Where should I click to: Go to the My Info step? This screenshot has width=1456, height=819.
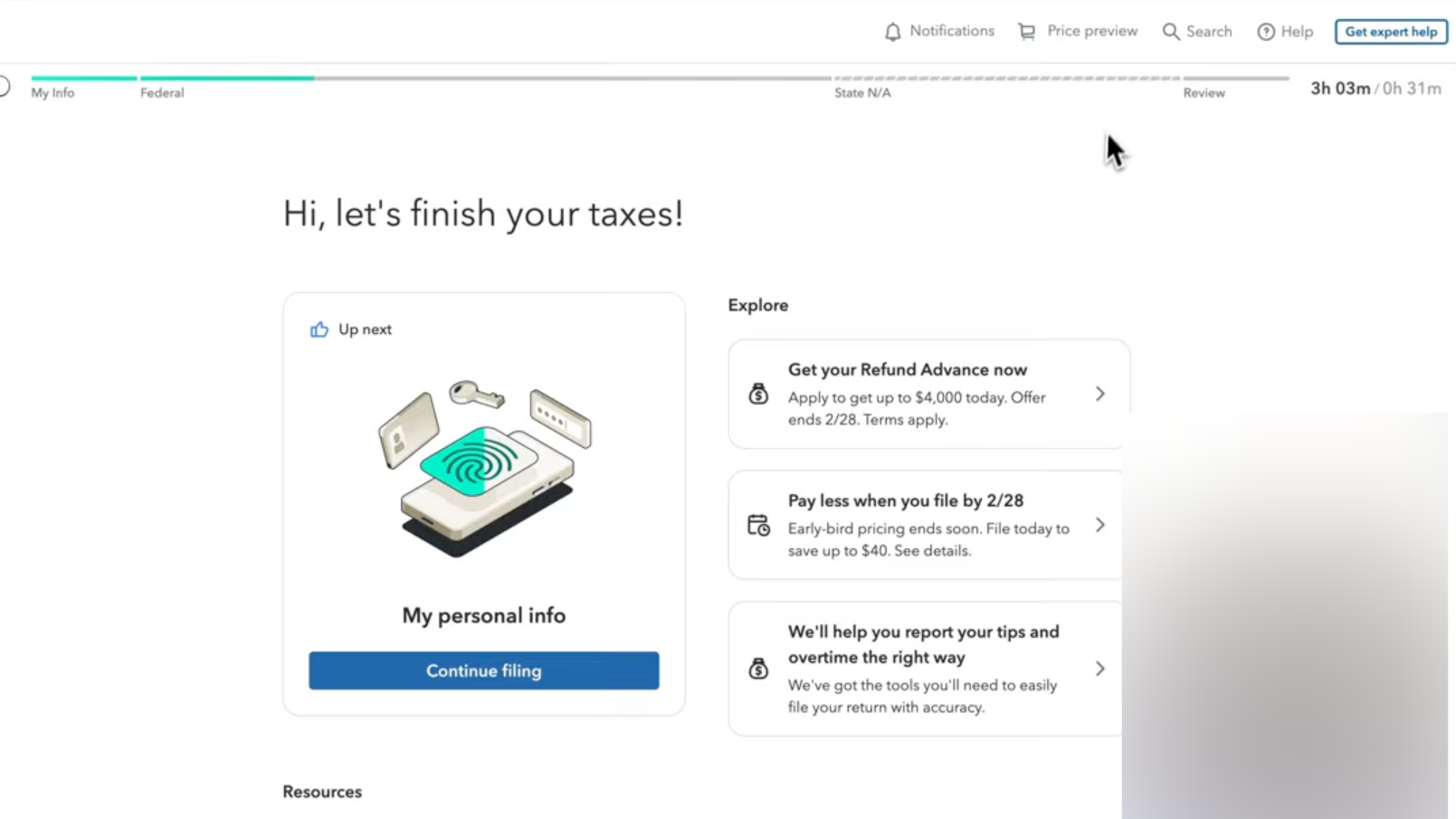(x=53, y=92)
